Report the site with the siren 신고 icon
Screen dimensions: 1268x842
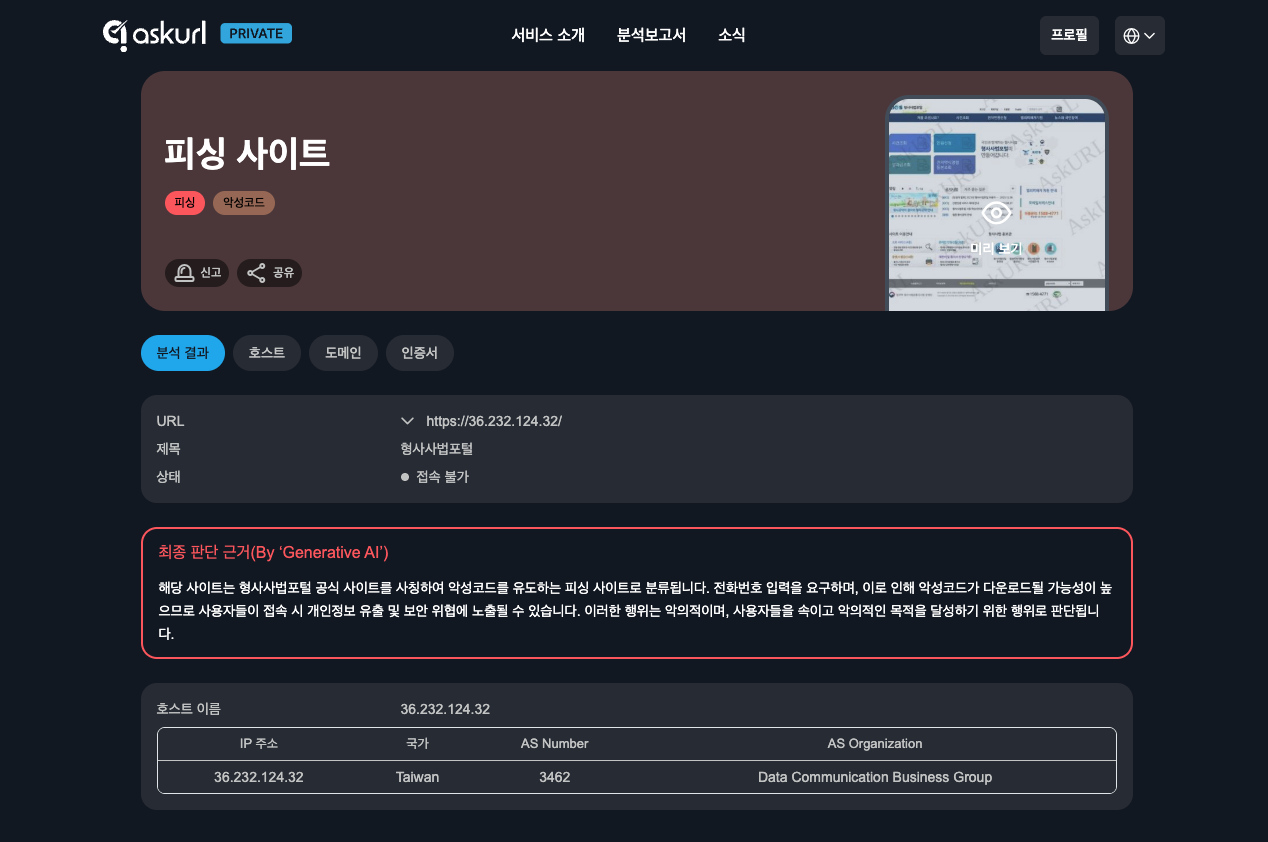[197, 273]
